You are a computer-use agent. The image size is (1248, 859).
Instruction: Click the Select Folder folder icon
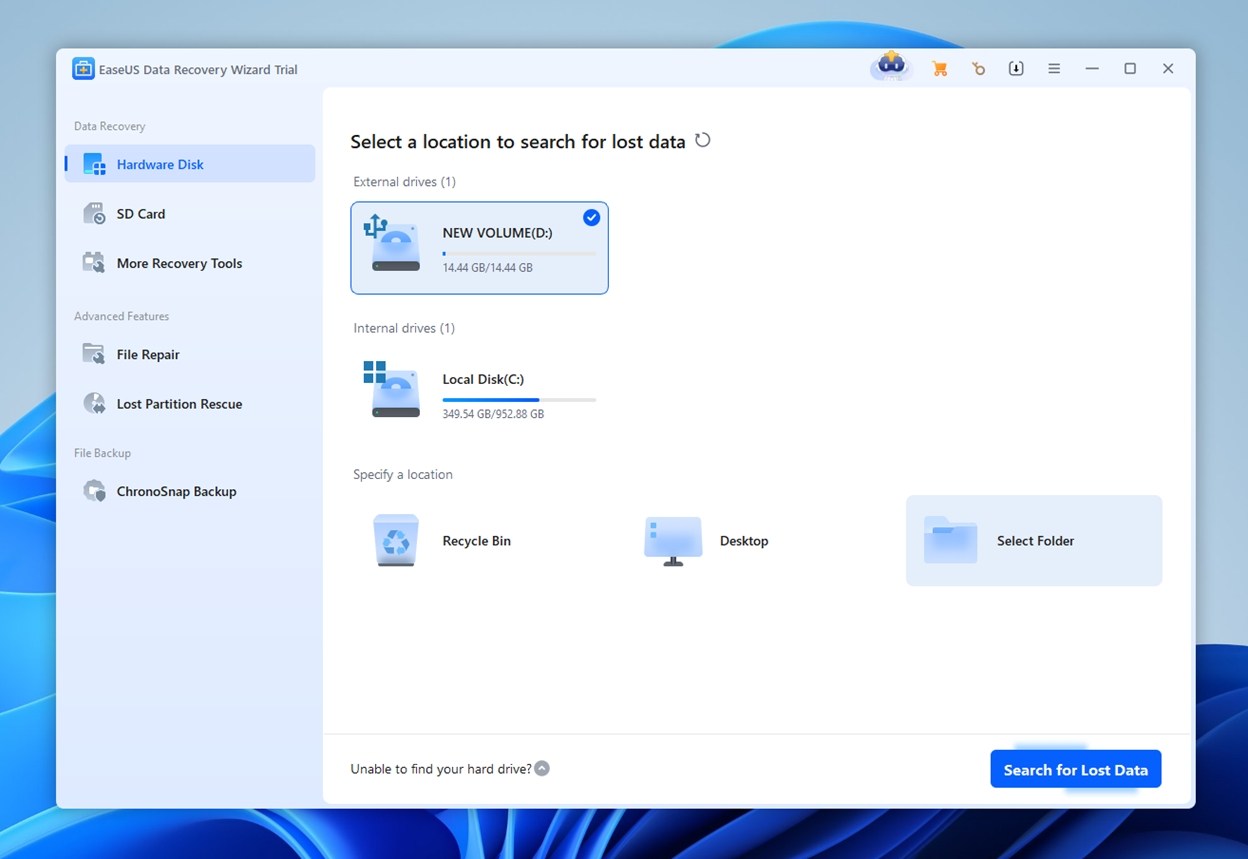pyautogui.click(x=950, y=540)
